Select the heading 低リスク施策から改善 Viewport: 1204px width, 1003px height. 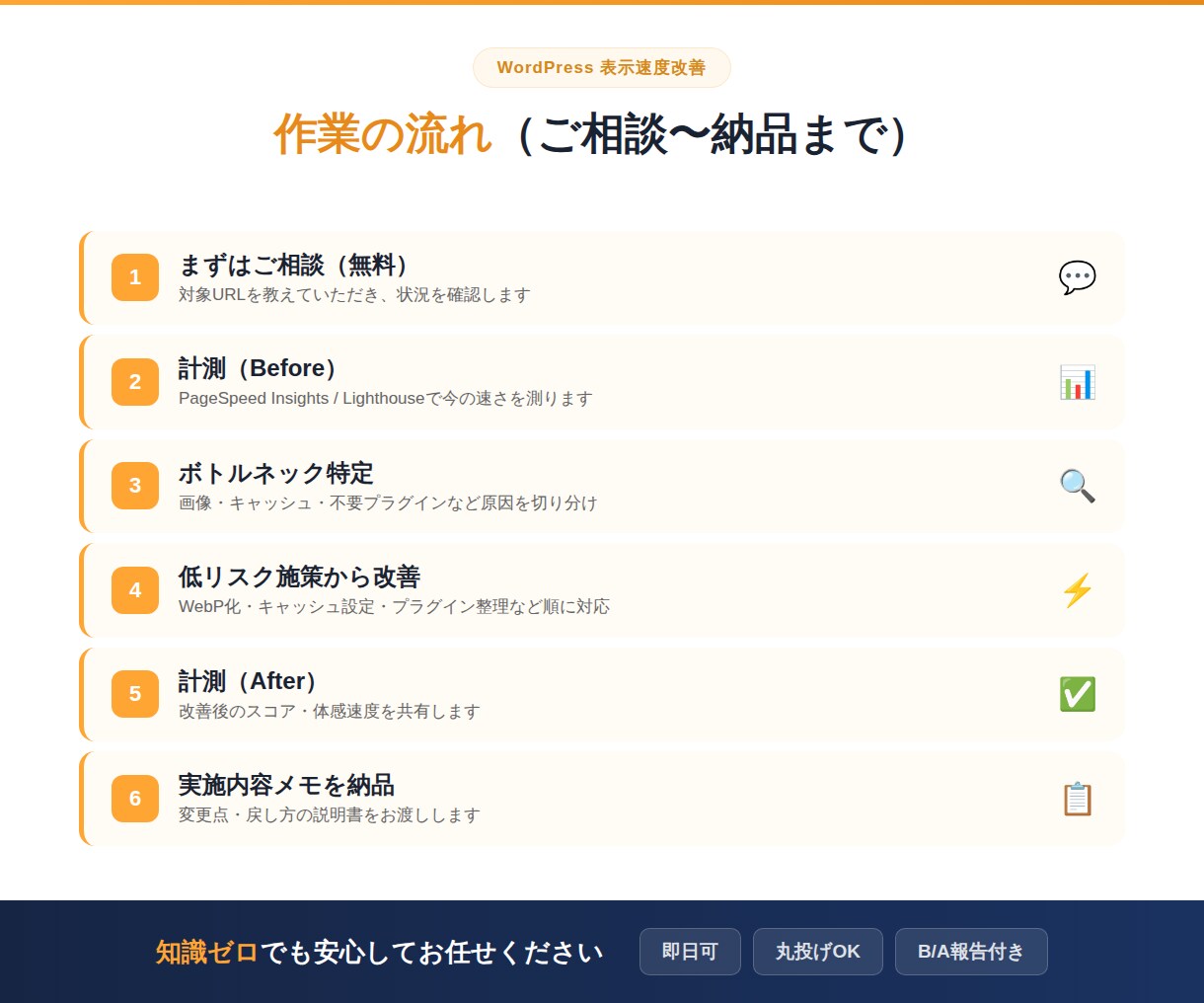pyautogui.click(x=300, y=577)
